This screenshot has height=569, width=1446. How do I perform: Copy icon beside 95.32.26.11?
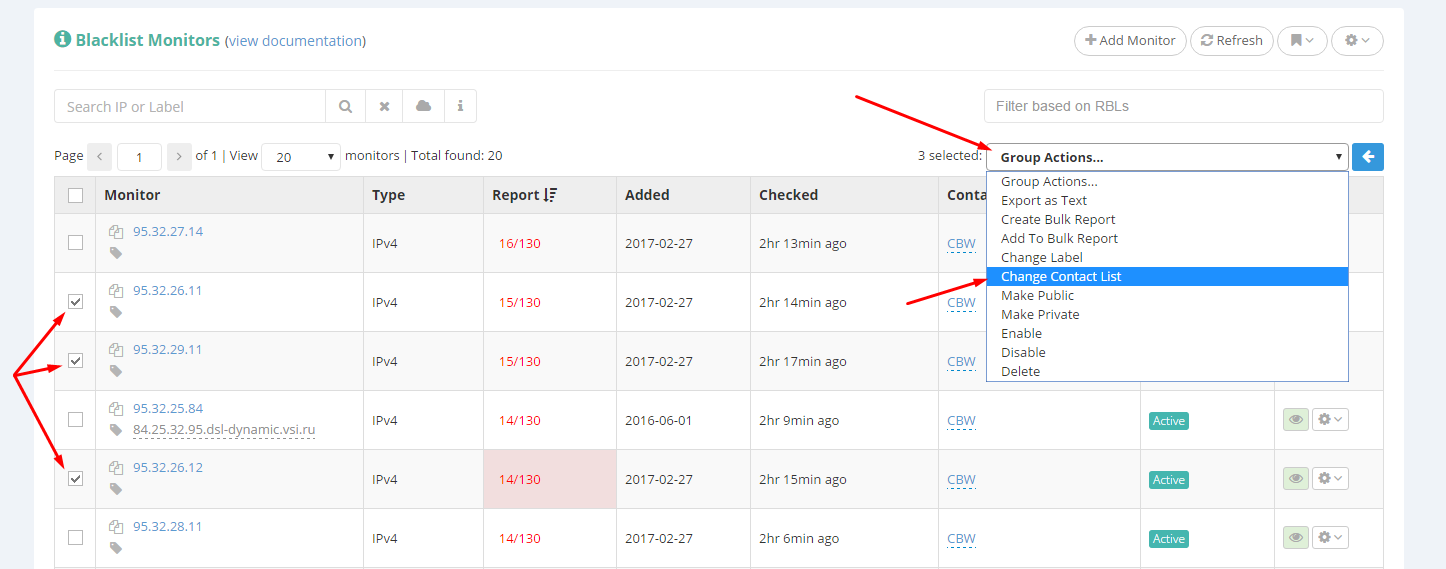[x=116, y=291]
